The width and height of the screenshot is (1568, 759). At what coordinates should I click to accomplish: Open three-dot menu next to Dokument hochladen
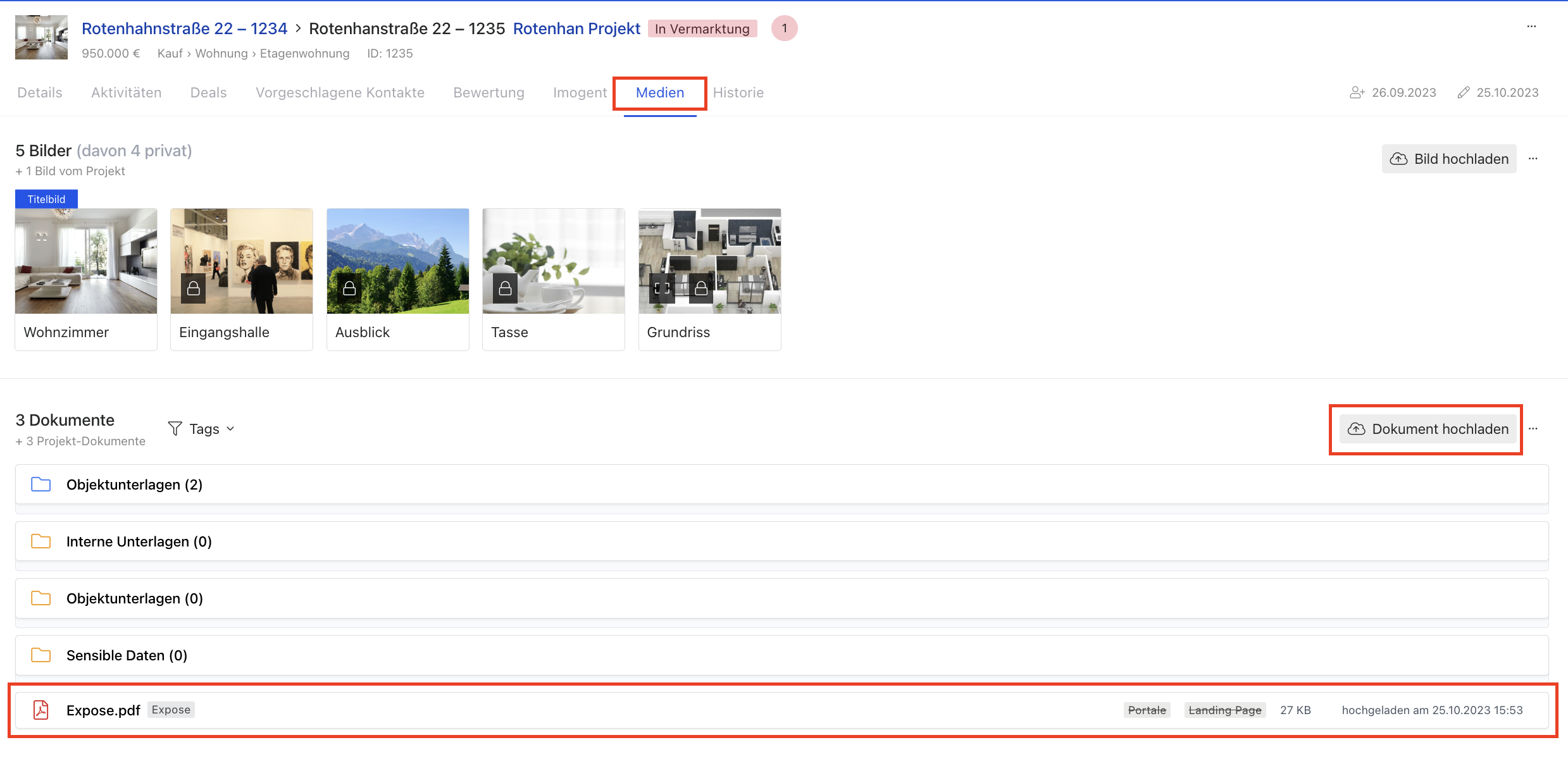(x=1533, y=429)
